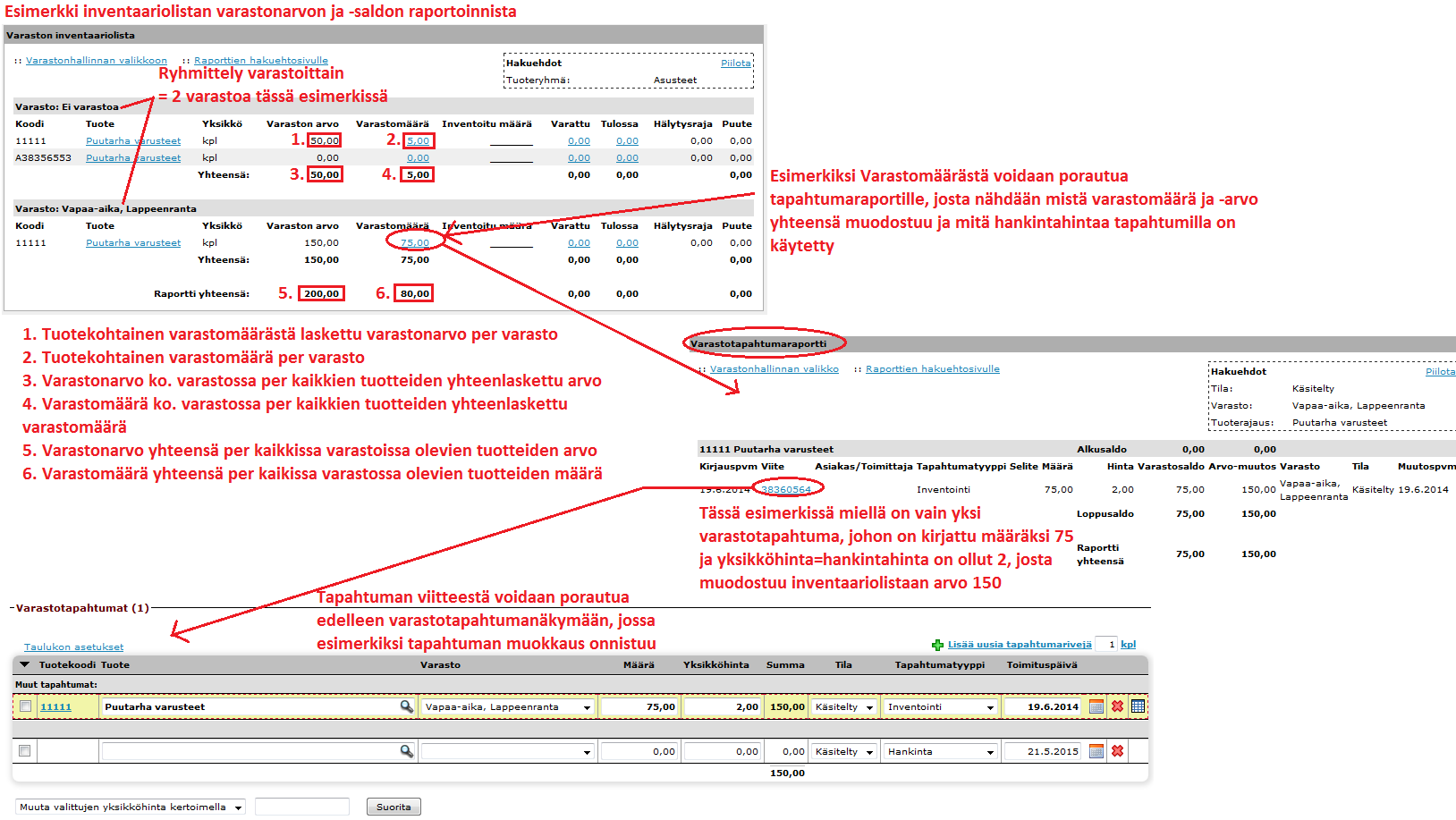Viewport: 1456px width, 820px height.
Task: Delete the Inventointi transaction row with red X
Action: 1117,706
